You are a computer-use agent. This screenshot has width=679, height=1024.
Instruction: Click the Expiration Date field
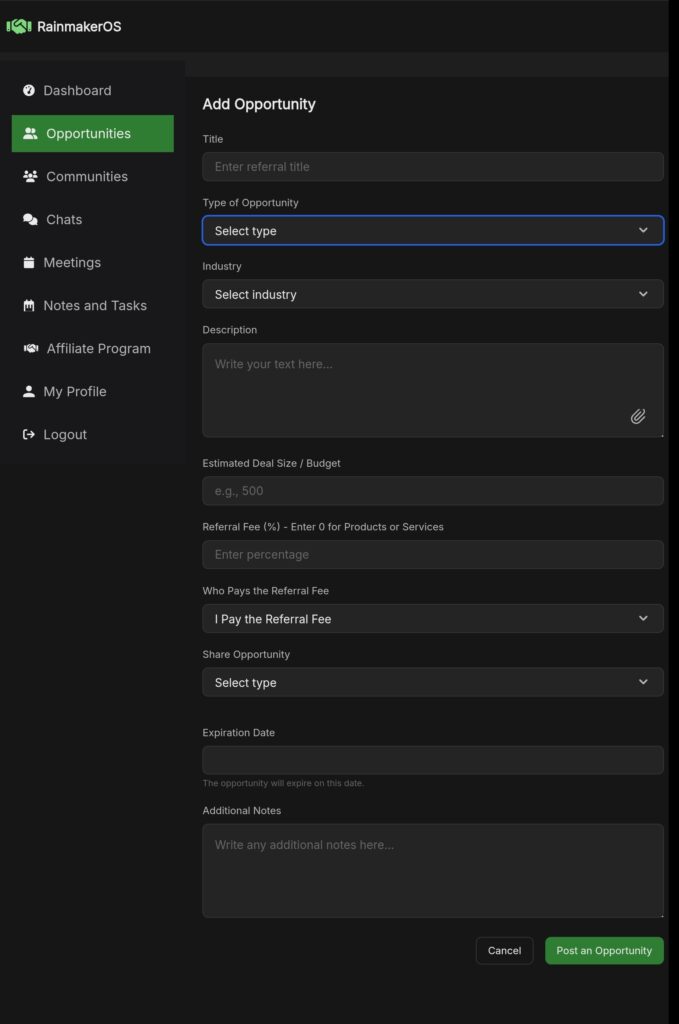pyautogui.click(x=432, y=760)
